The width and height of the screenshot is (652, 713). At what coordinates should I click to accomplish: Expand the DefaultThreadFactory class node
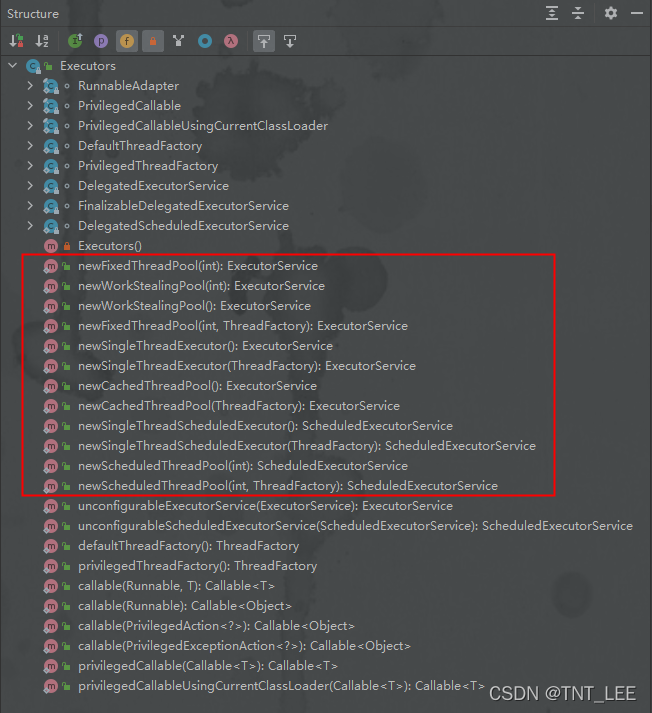click(x=30, y=146)
